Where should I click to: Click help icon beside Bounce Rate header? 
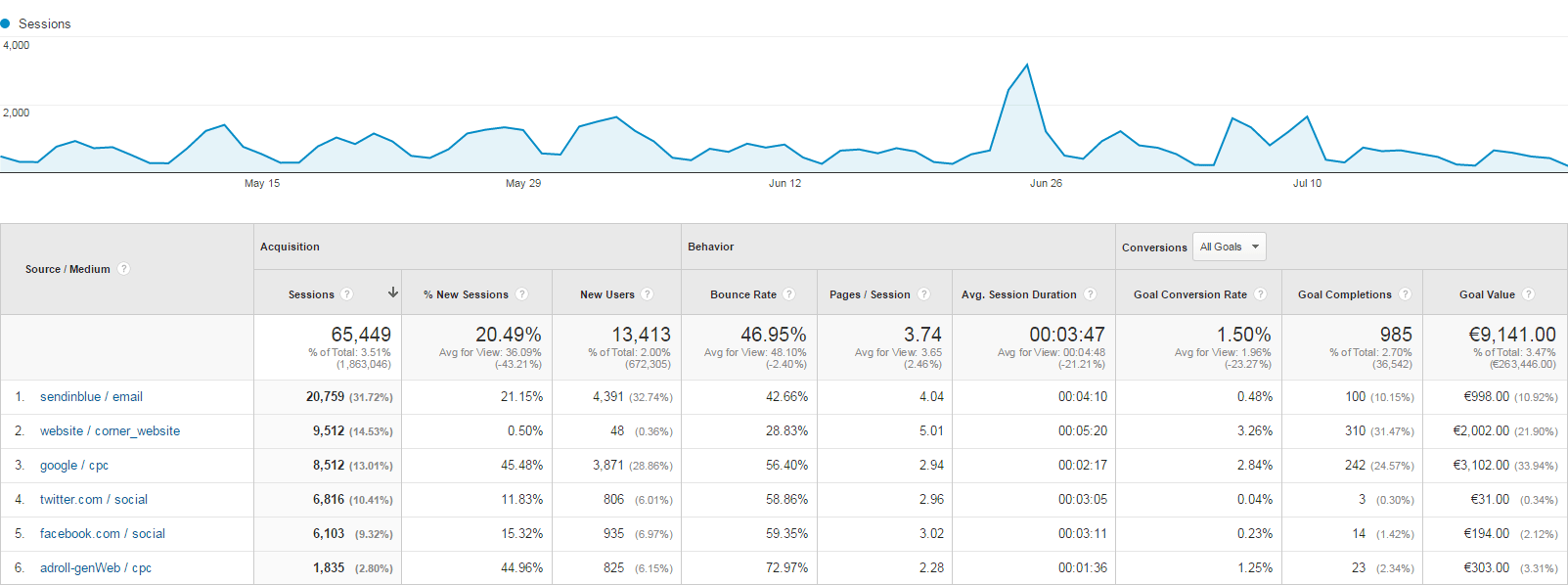[789, 294]
